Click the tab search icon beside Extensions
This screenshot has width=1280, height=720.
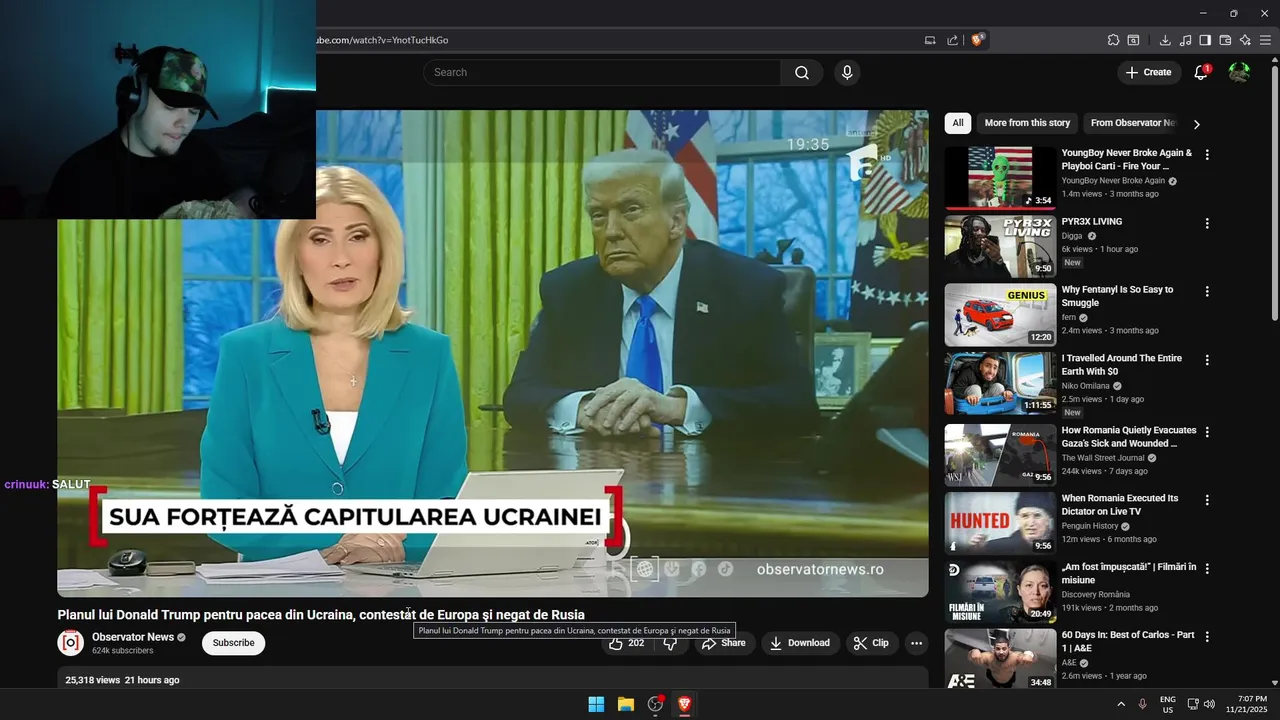coord(1133,40)
